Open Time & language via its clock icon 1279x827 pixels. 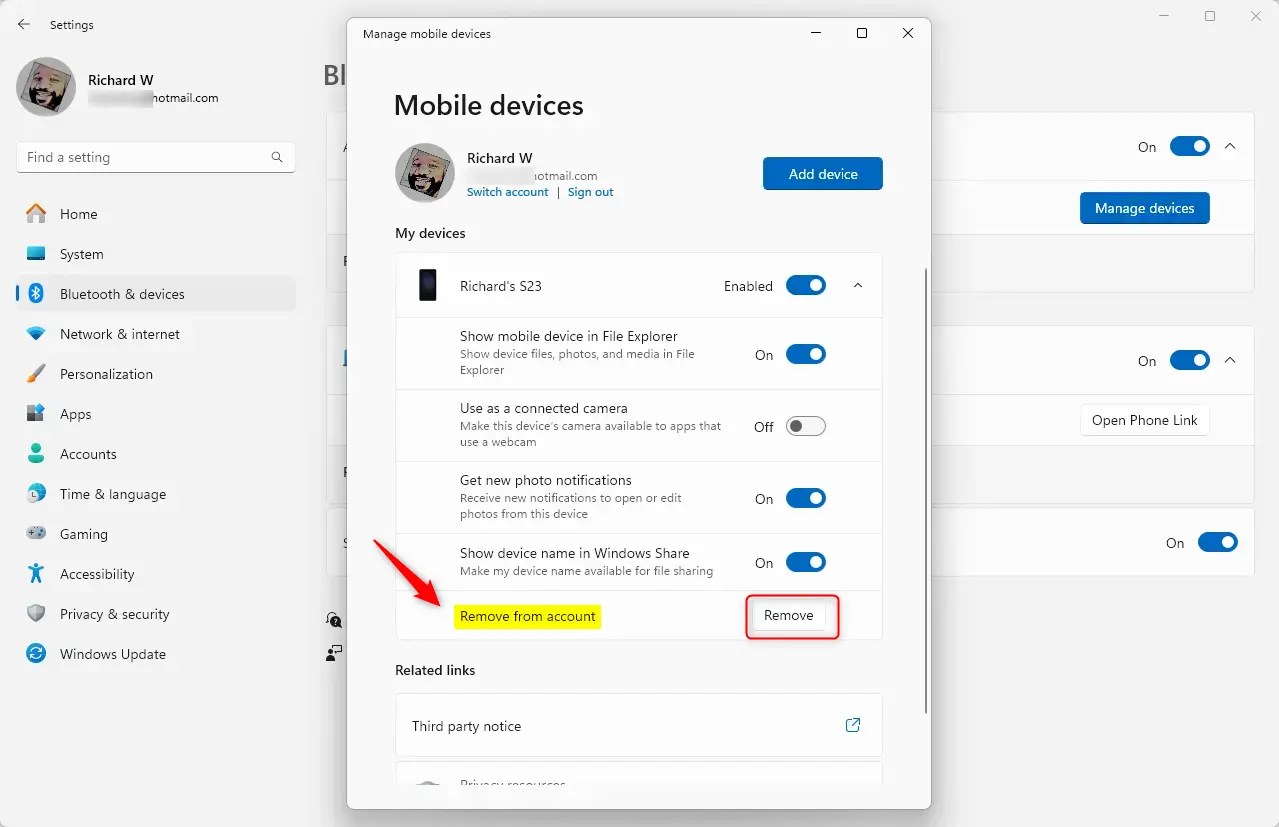coord(36,494)
